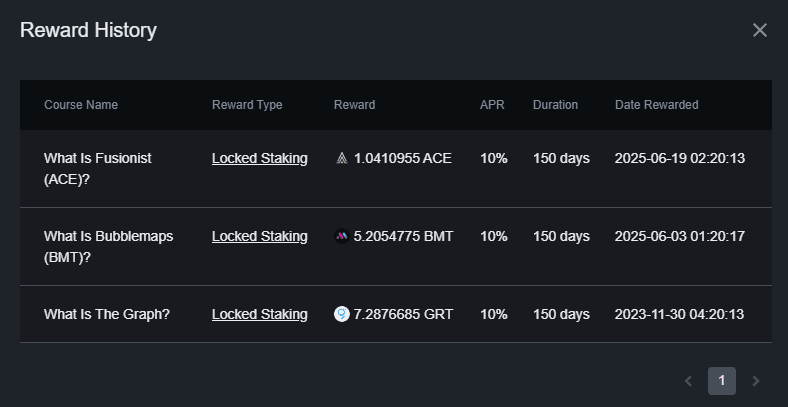The width and height of the screenshot is (788, 407).
Task: Click the Reward Type column header
Action: pyautogui.click(x=247, y=105)
